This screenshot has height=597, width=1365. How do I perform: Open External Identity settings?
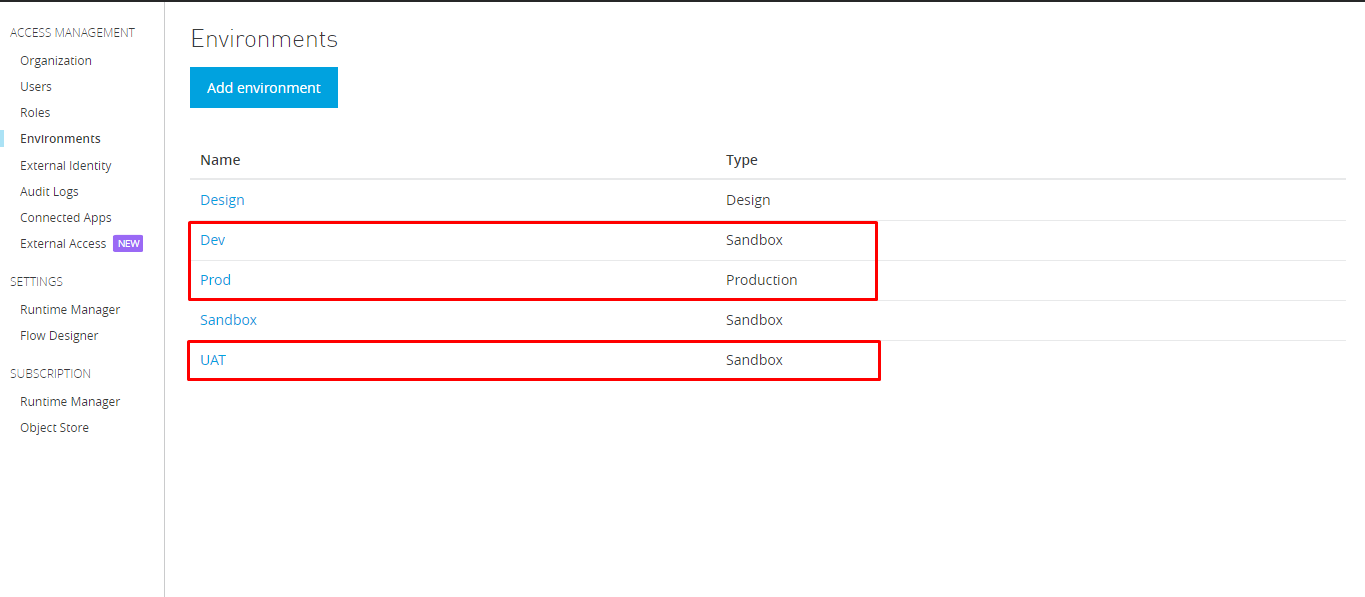(x=66, y=166)
